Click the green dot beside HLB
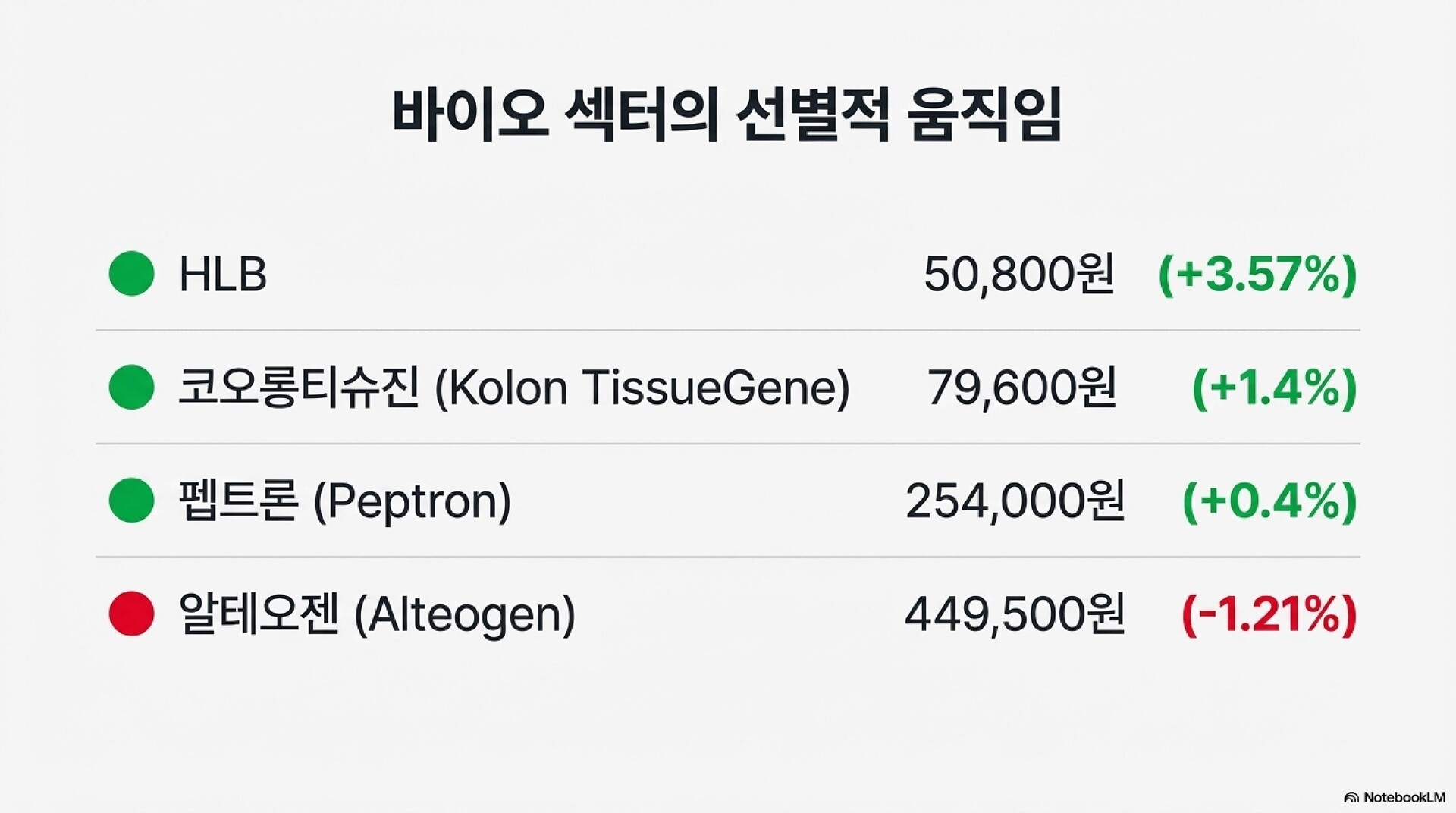 tap(131, 273)
